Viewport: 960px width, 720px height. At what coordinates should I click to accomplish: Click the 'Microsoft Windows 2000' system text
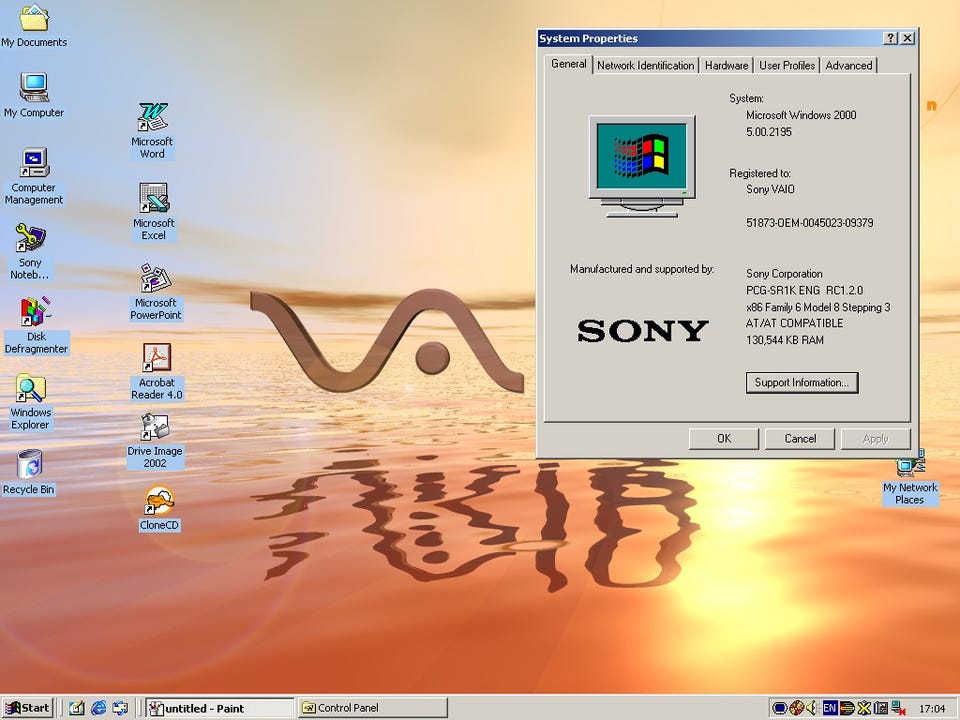pos(801,115)
